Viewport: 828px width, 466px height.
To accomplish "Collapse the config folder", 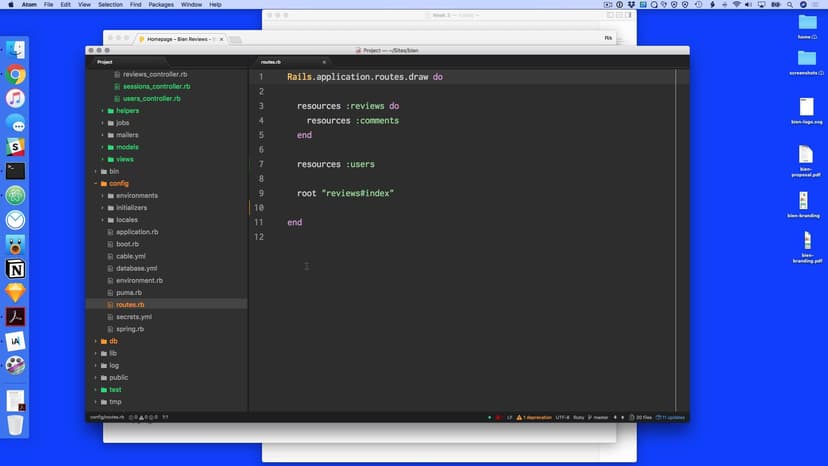I will pos(96,183).
